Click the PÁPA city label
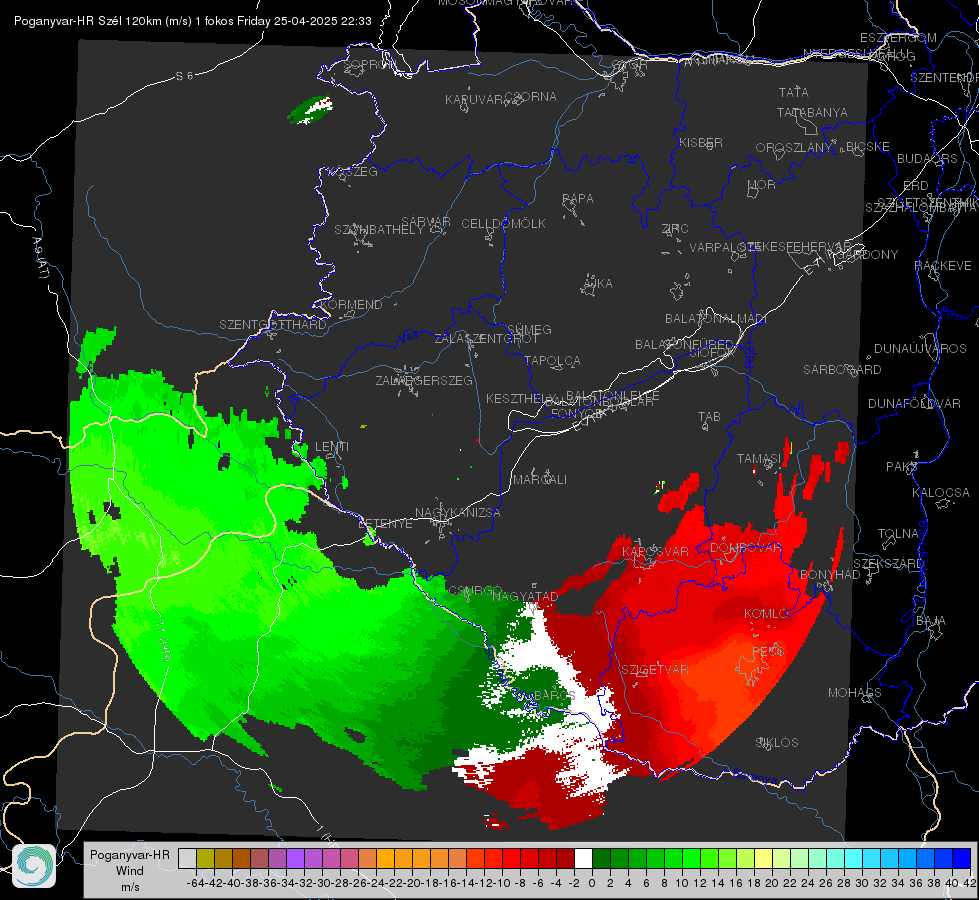The image size is (979, 900). (578, 199)
